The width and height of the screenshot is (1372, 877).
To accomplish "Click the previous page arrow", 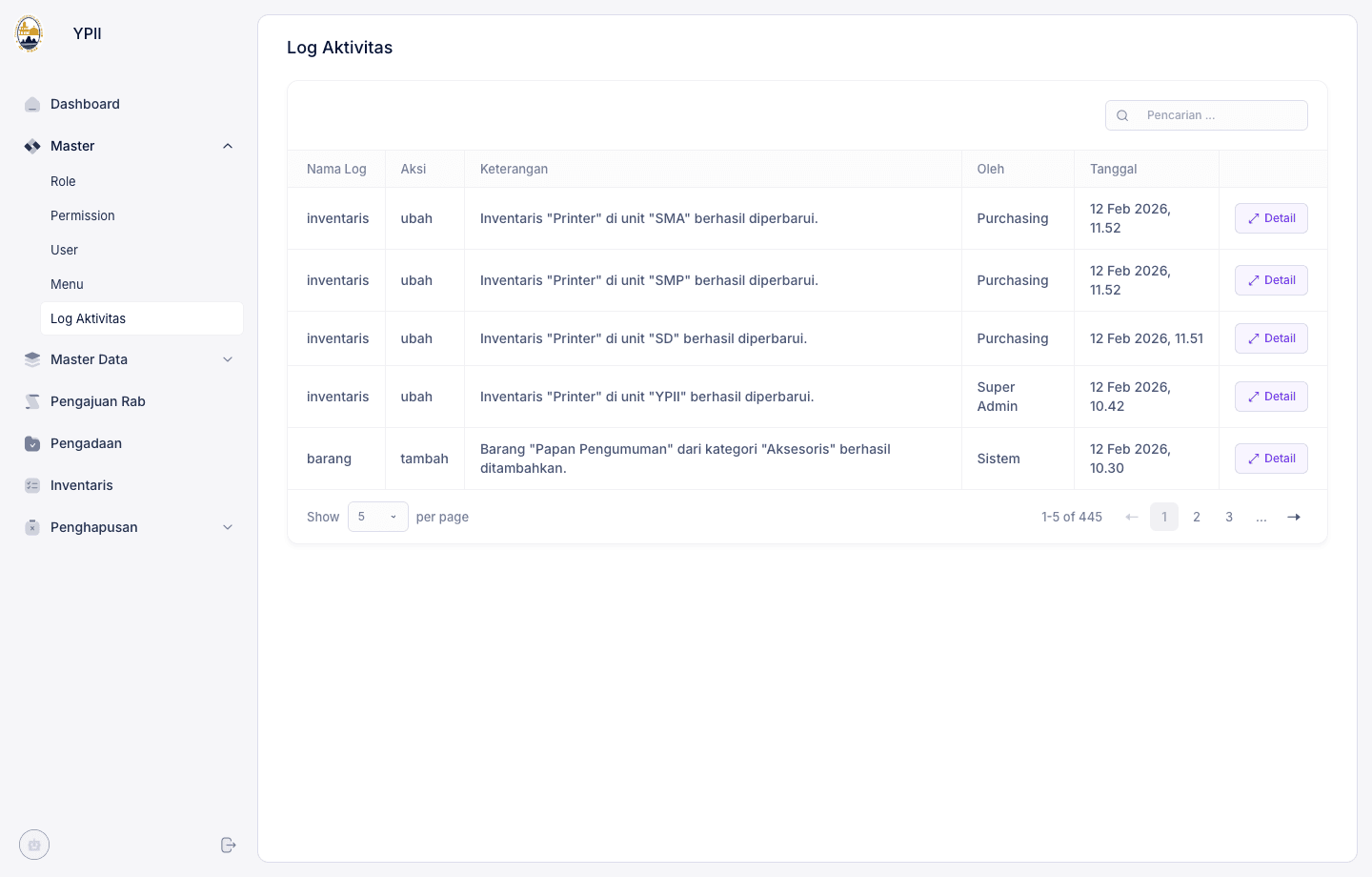I will (1132, 517).
